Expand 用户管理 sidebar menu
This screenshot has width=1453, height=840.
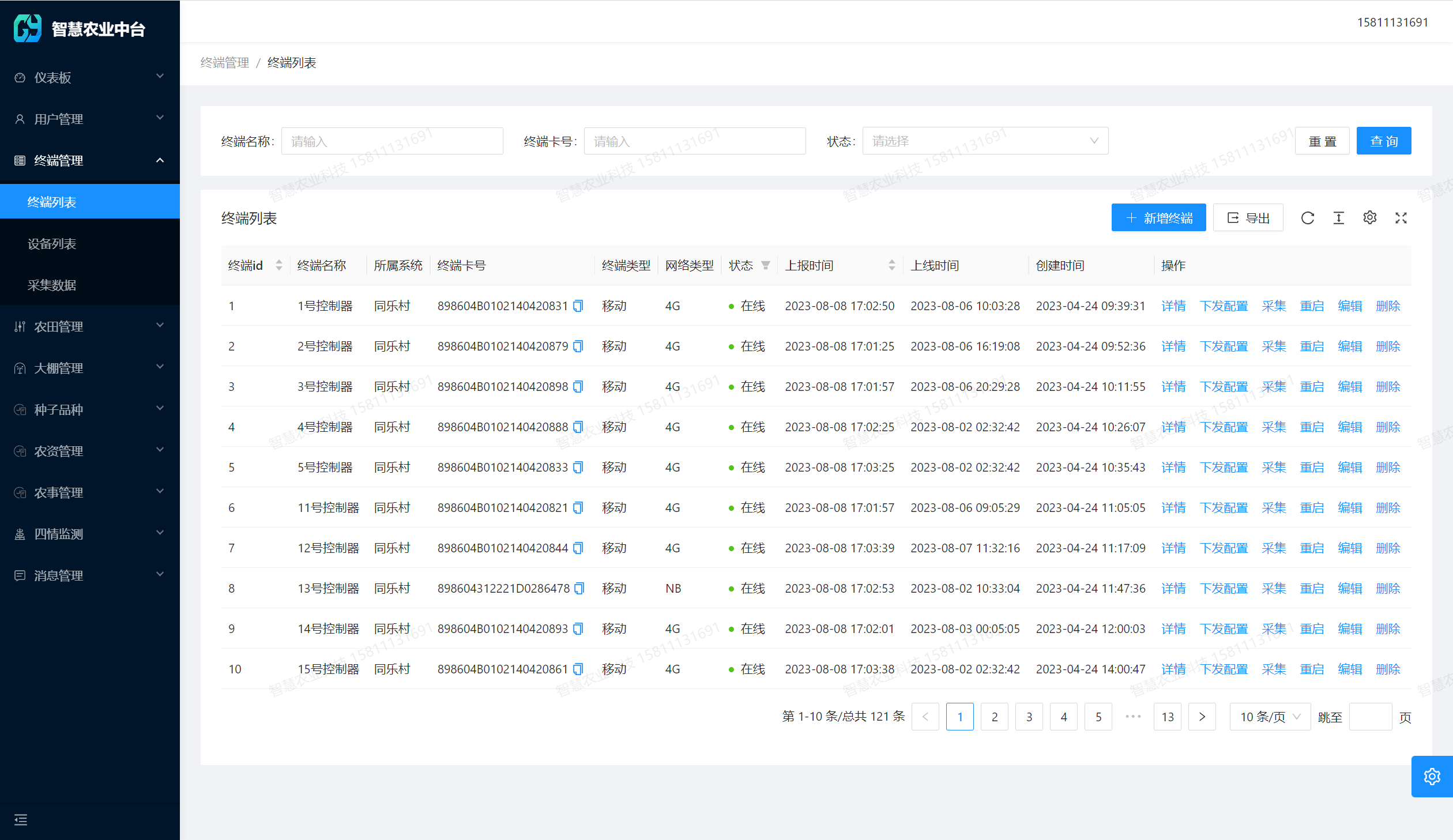click(90, 119)
